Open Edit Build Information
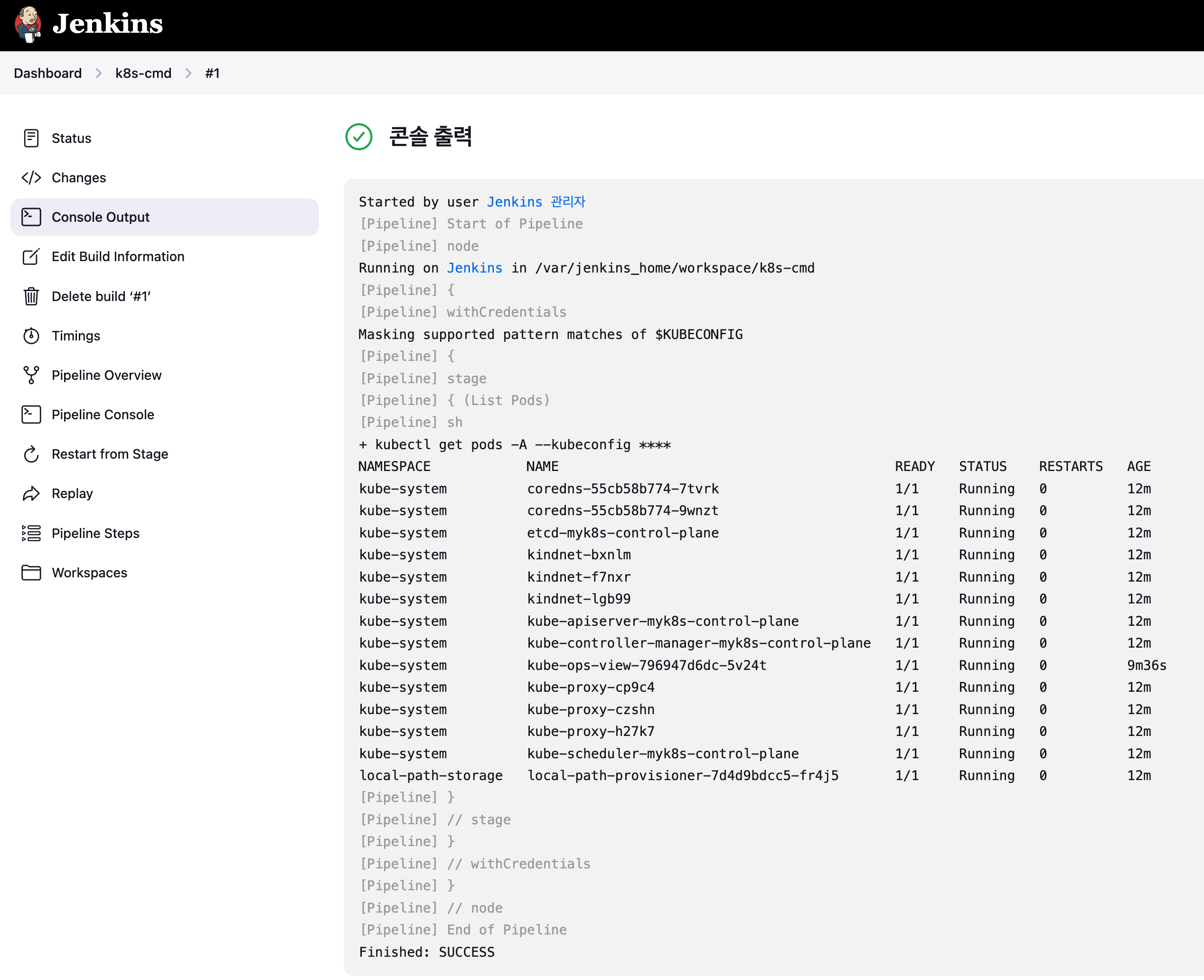Image resolution: width=1204 pixels, height=980 pixels. pos(165,257)
